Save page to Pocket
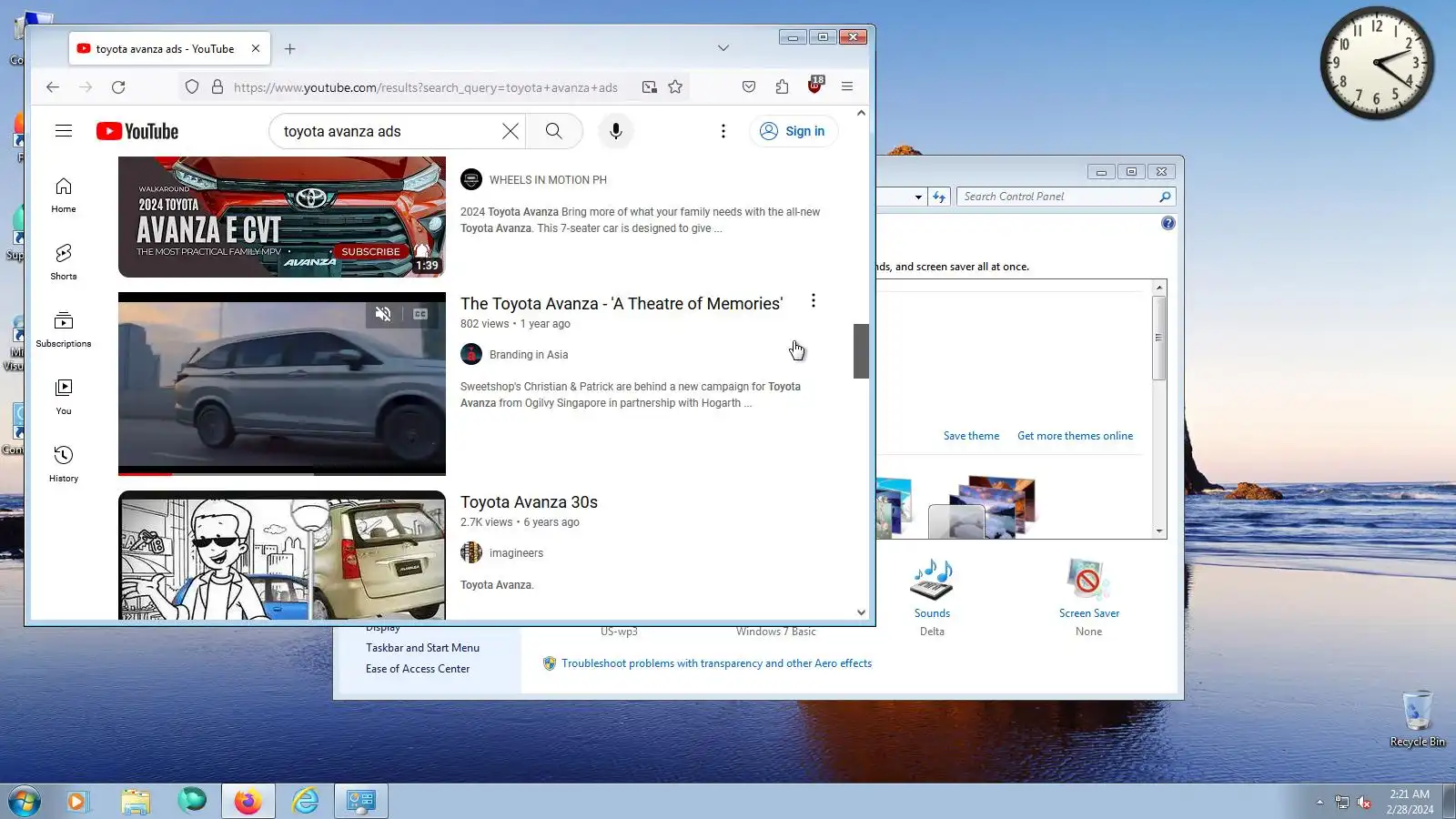Screen dimensions: 1456x819 (749, 87)
